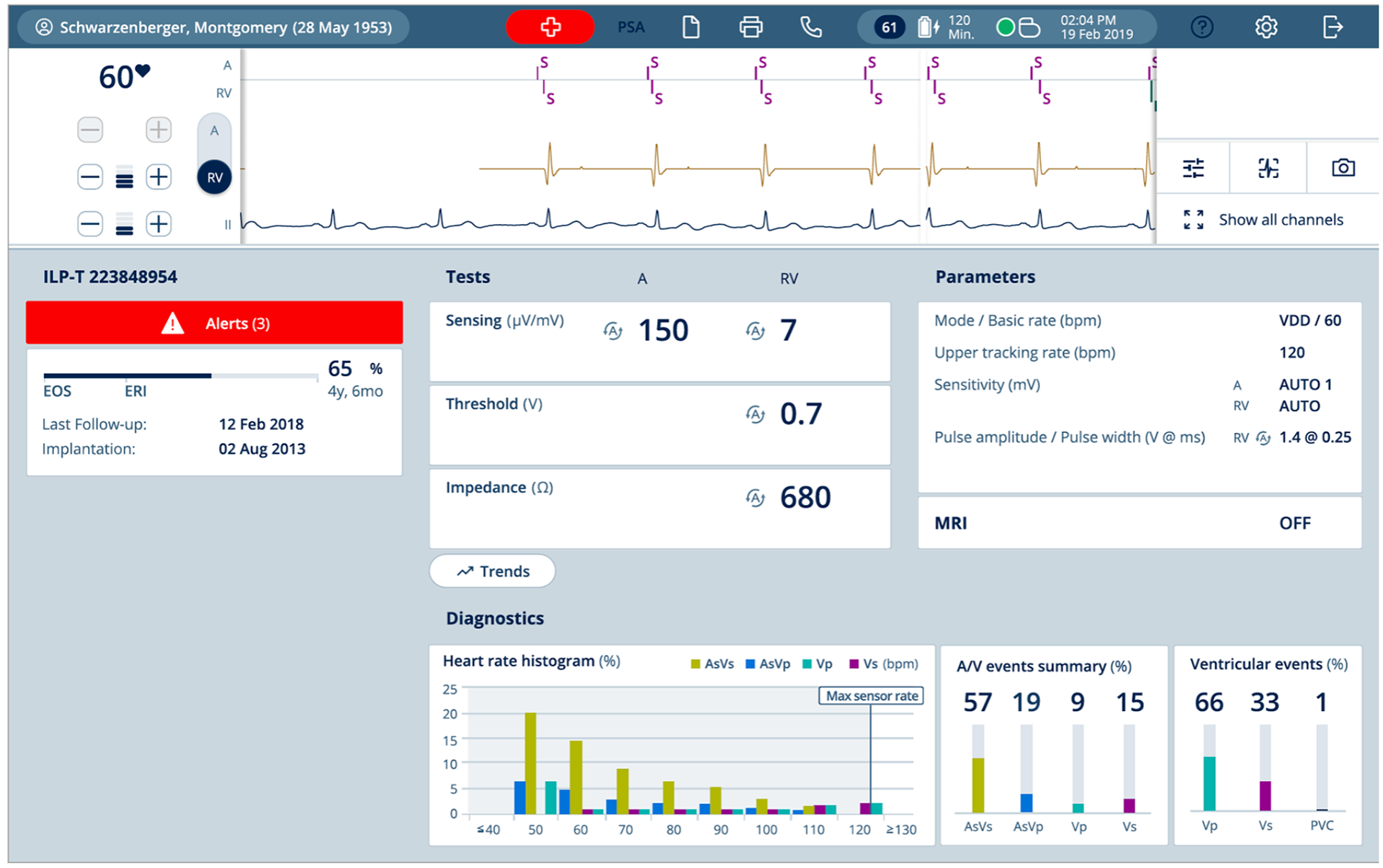Take ECG snapshot with camera icon

click(1343, 168)
